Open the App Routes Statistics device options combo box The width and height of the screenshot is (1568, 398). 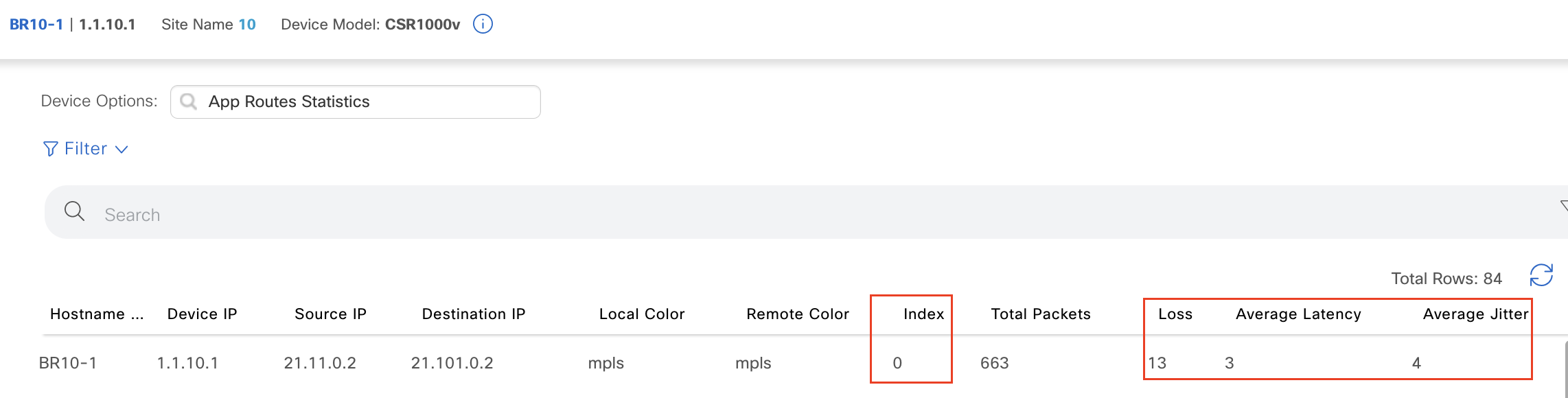tap(356, 102)
